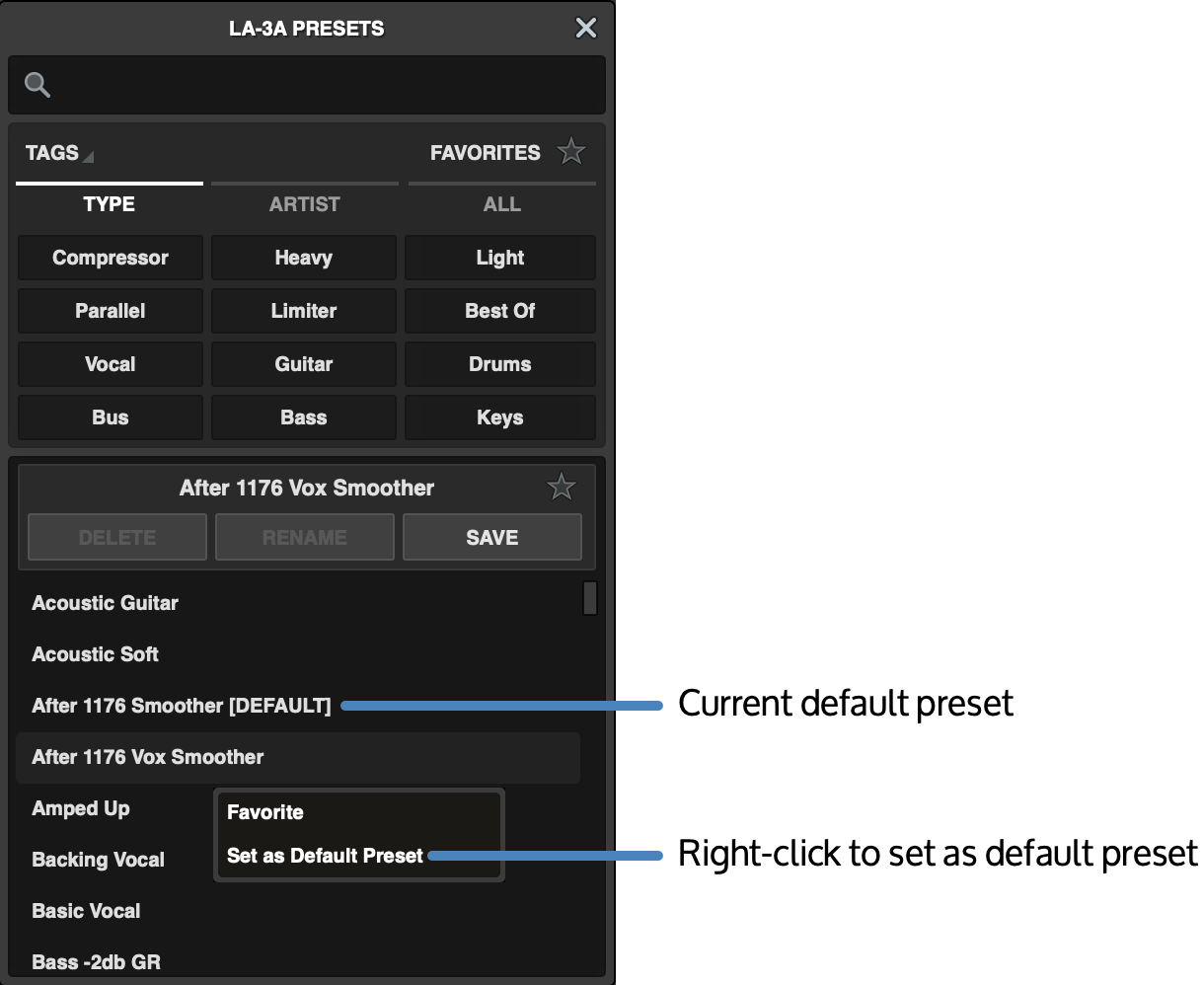Switch to the Artist tab

coord(305,204)
